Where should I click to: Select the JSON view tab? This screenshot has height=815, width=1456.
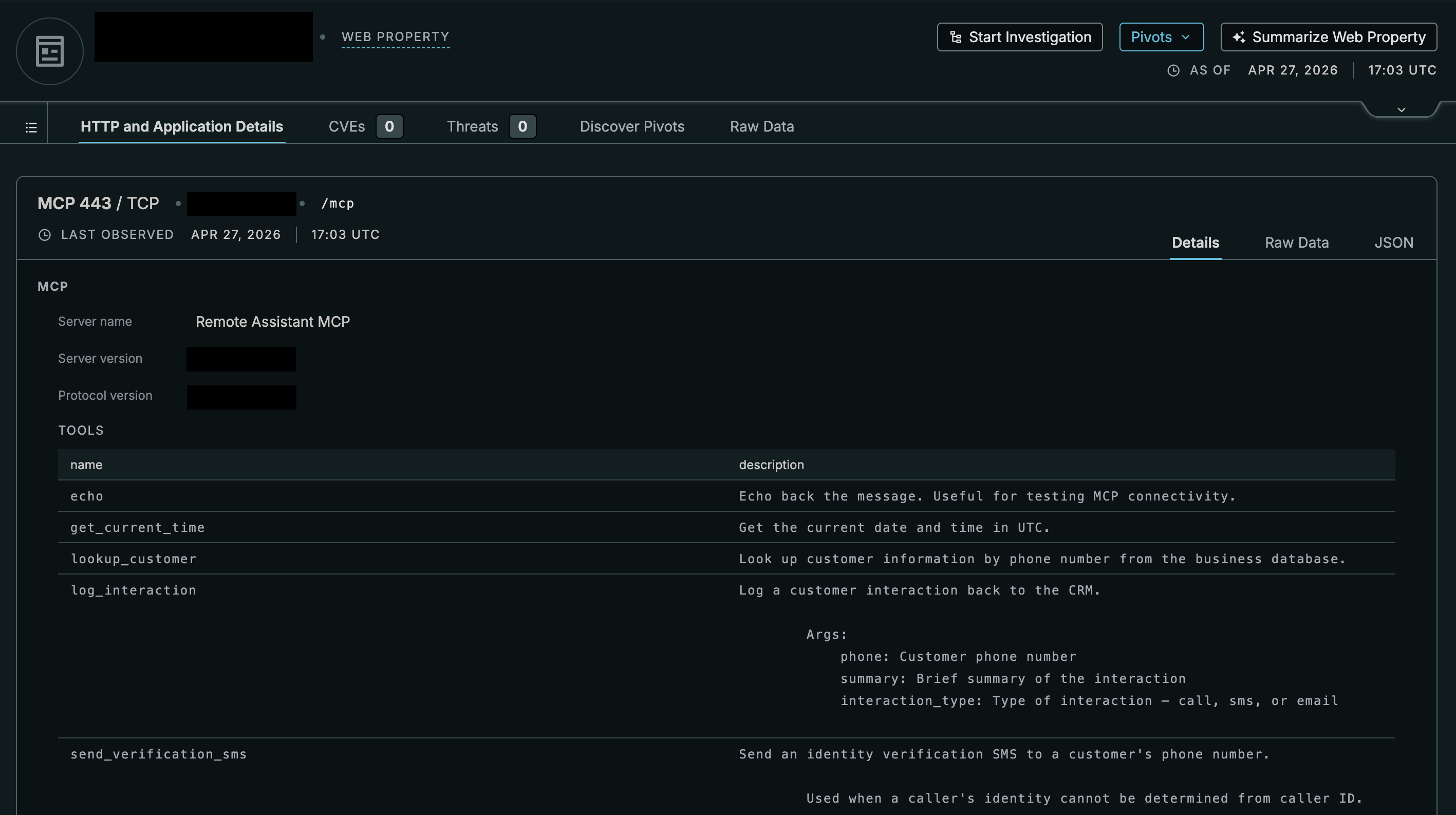click(1393, 243)
